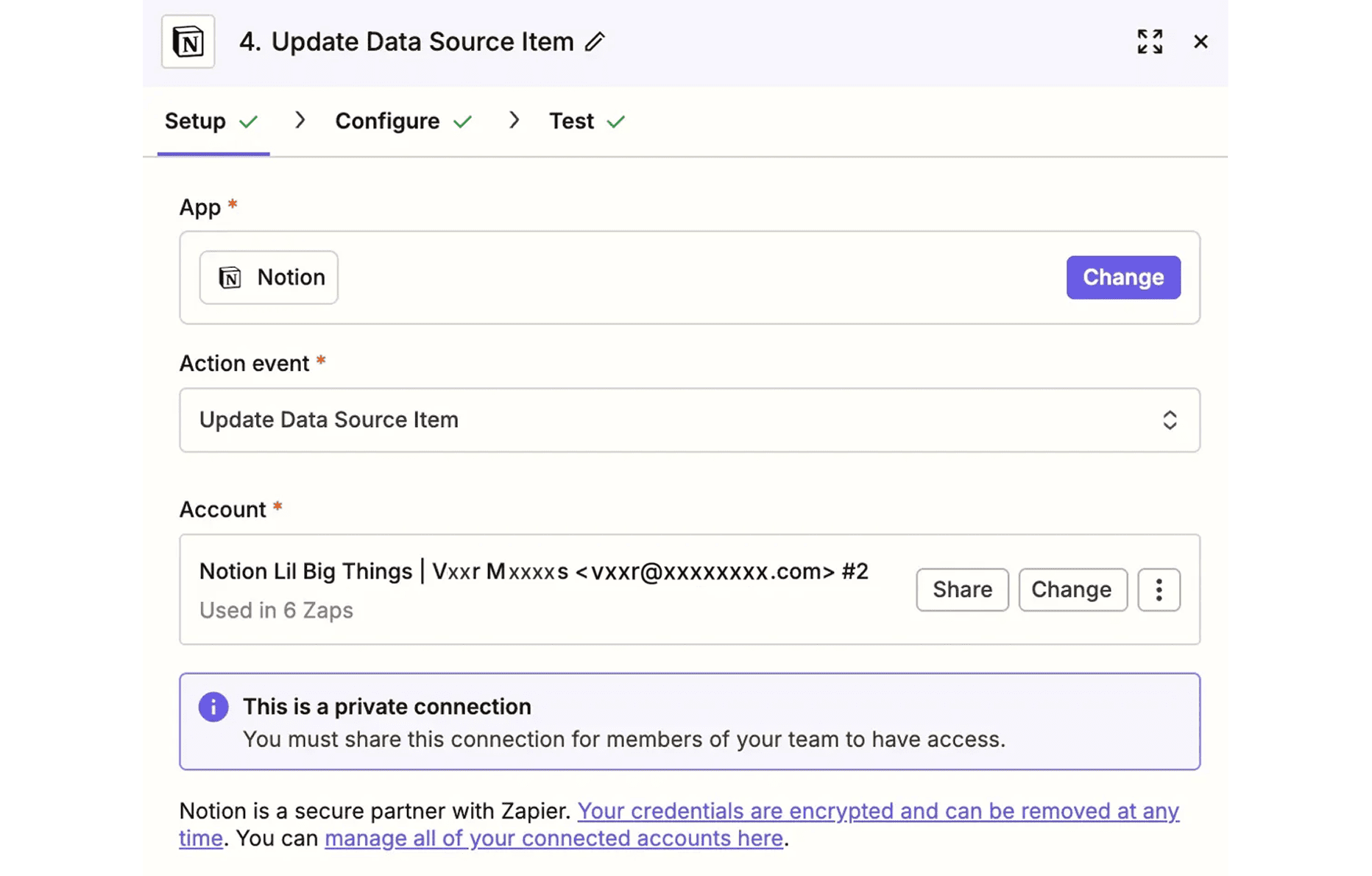Screen dimensions: 1372x876
Task: Select the Notion app chip
Action: click(x=269, y=278)
